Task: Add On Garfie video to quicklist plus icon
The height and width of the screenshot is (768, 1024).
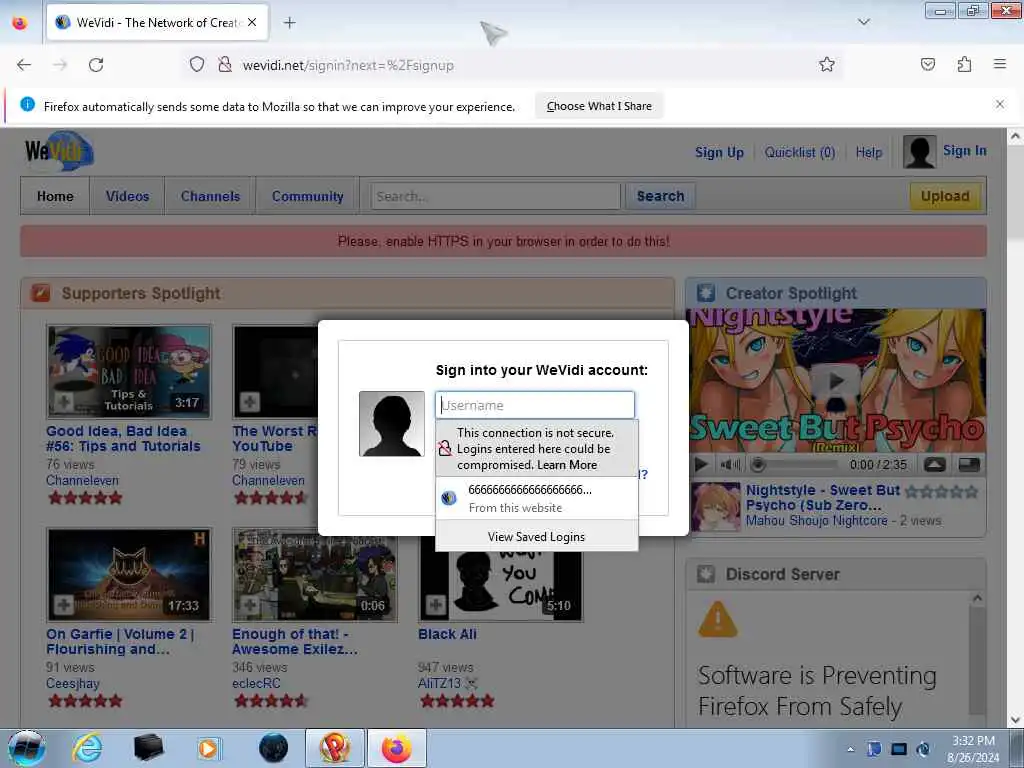Action: coord(63,605)
